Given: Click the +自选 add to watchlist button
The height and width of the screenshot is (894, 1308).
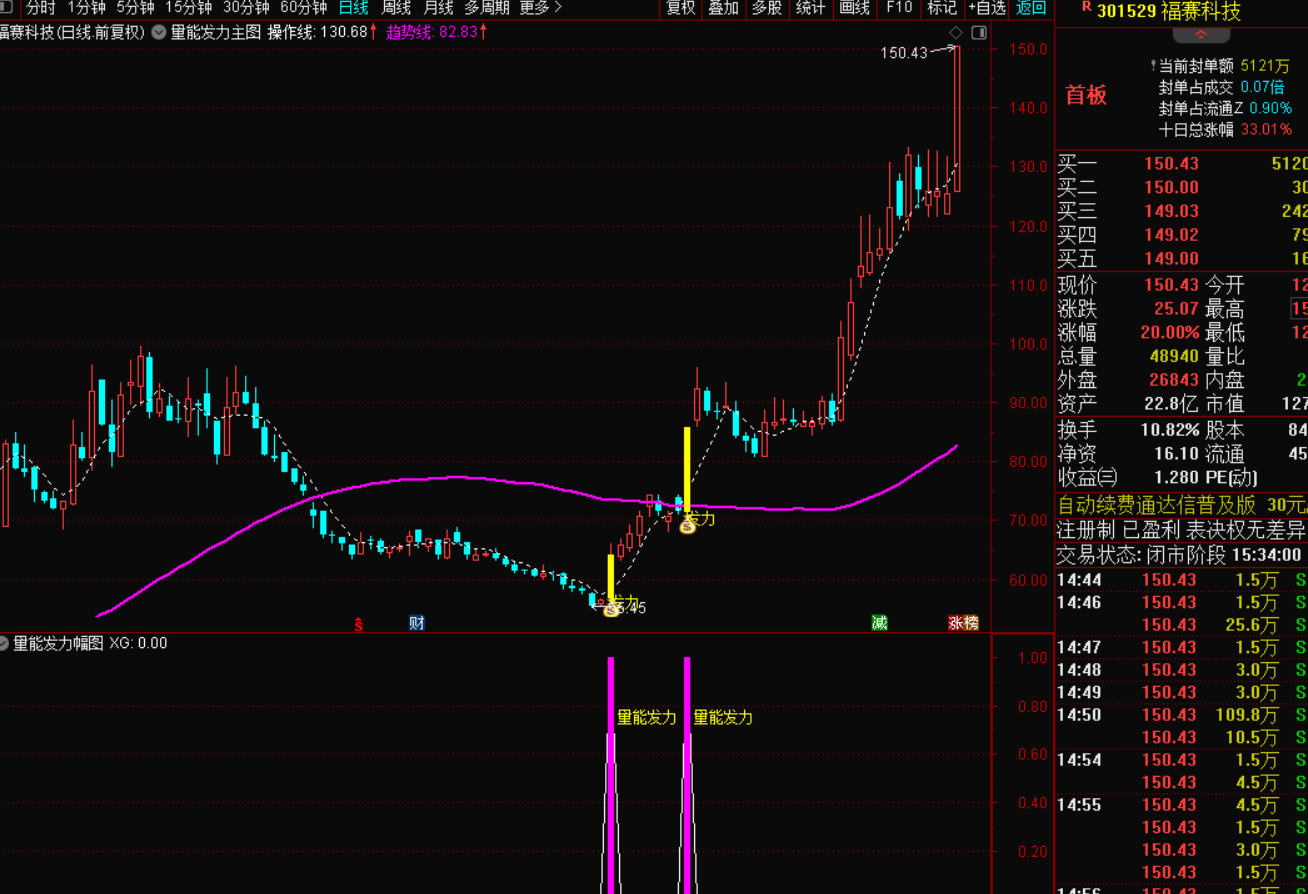Looking at the screenshot, I should point(986,8).
